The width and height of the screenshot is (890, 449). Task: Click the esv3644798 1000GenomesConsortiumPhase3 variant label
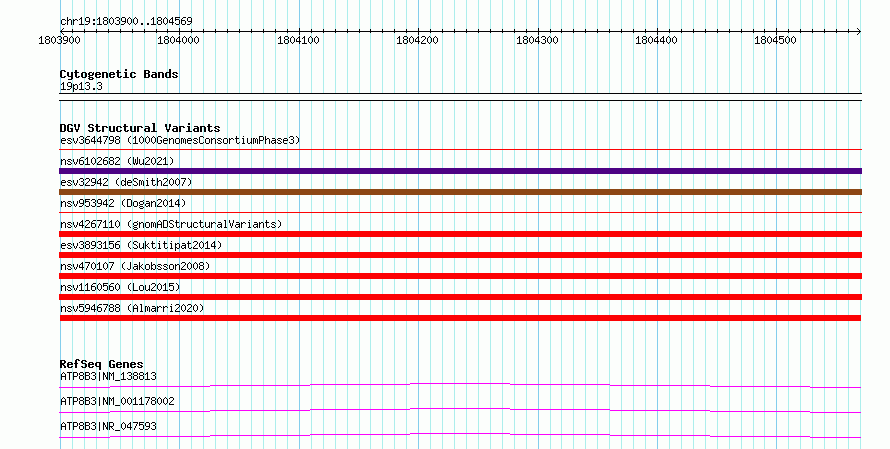coord(180,140)
